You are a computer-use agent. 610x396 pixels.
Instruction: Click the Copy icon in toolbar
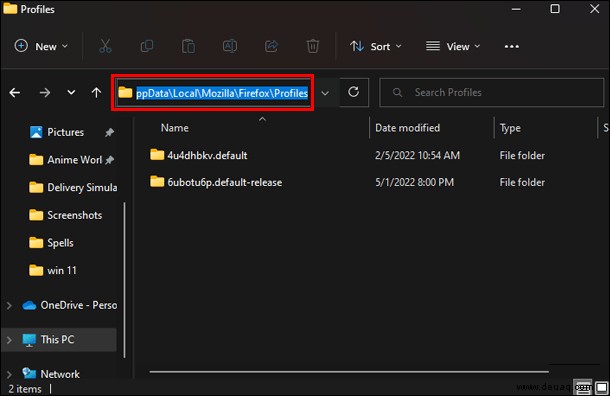[147, 46]
